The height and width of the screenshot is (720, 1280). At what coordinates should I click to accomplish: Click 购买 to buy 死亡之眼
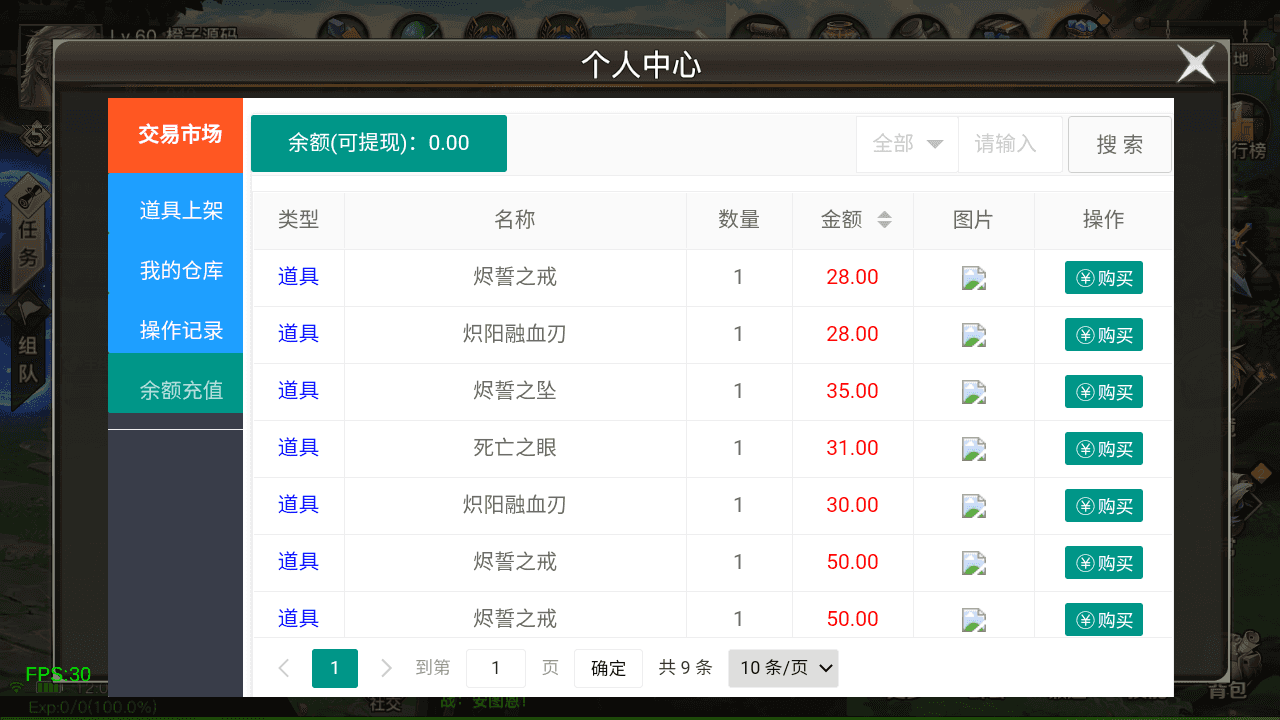tap(1104, 448)
